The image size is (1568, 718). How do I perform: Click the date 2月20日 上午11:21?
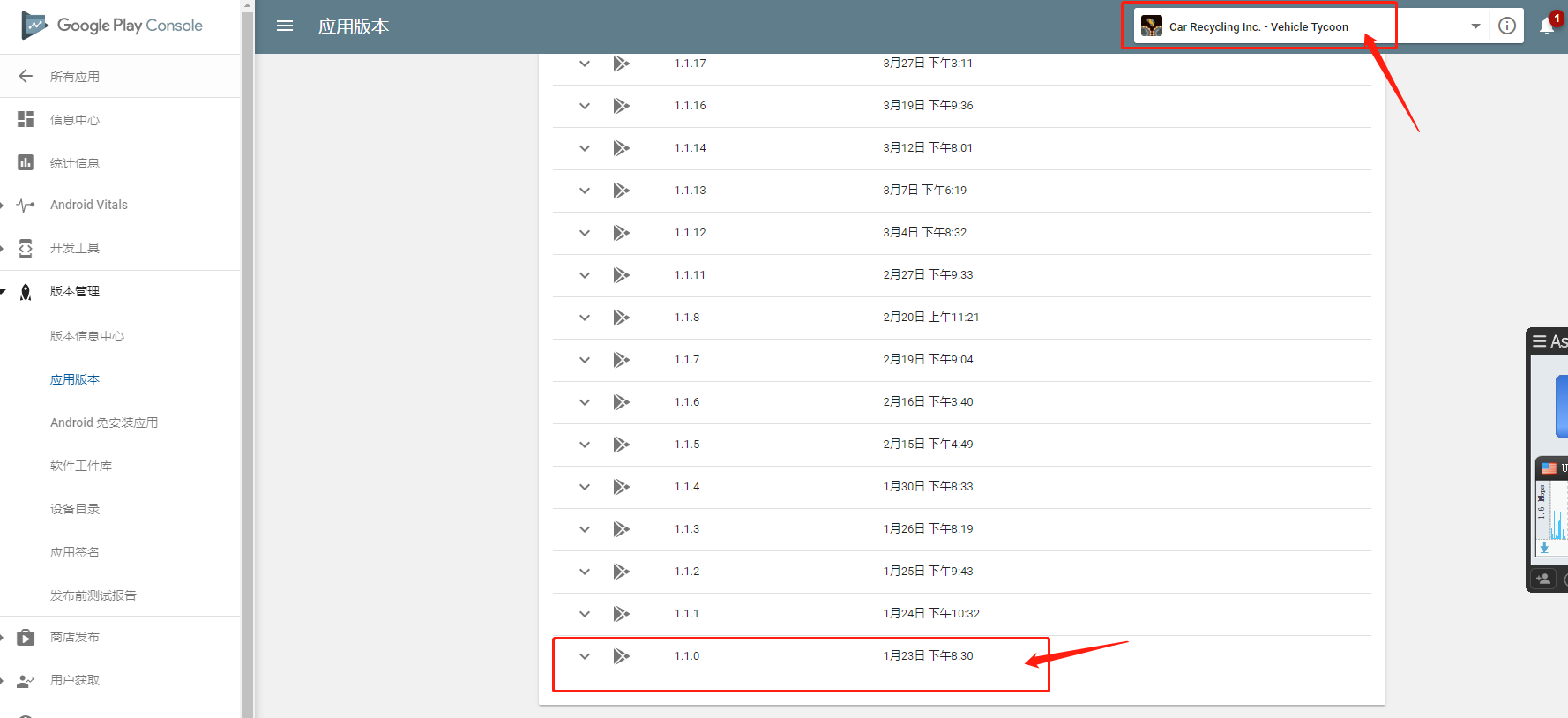pos(930,317)
